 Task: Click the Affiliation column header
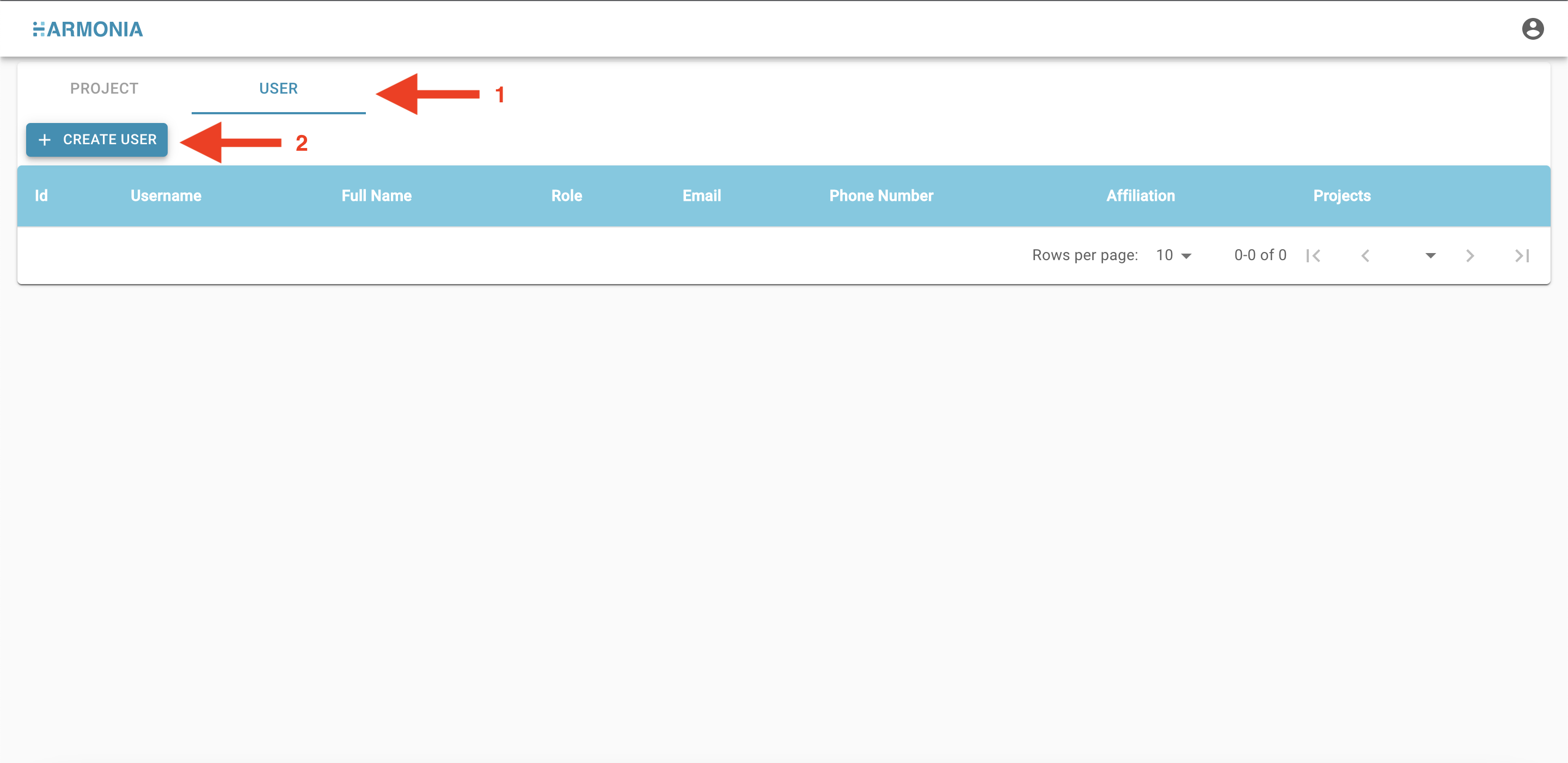[1140, 195]
